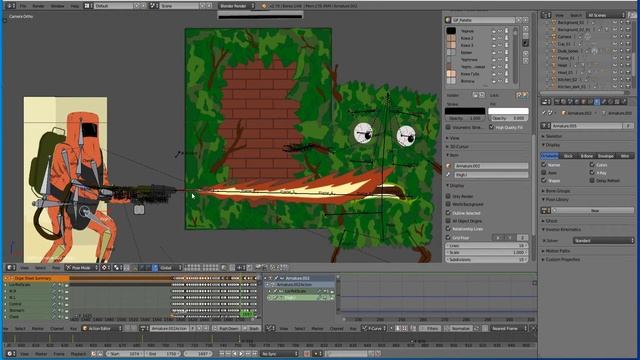The width and height of the screenshot is (640, 360).
Task: Click the play animation button
Action: click(241, 354)
